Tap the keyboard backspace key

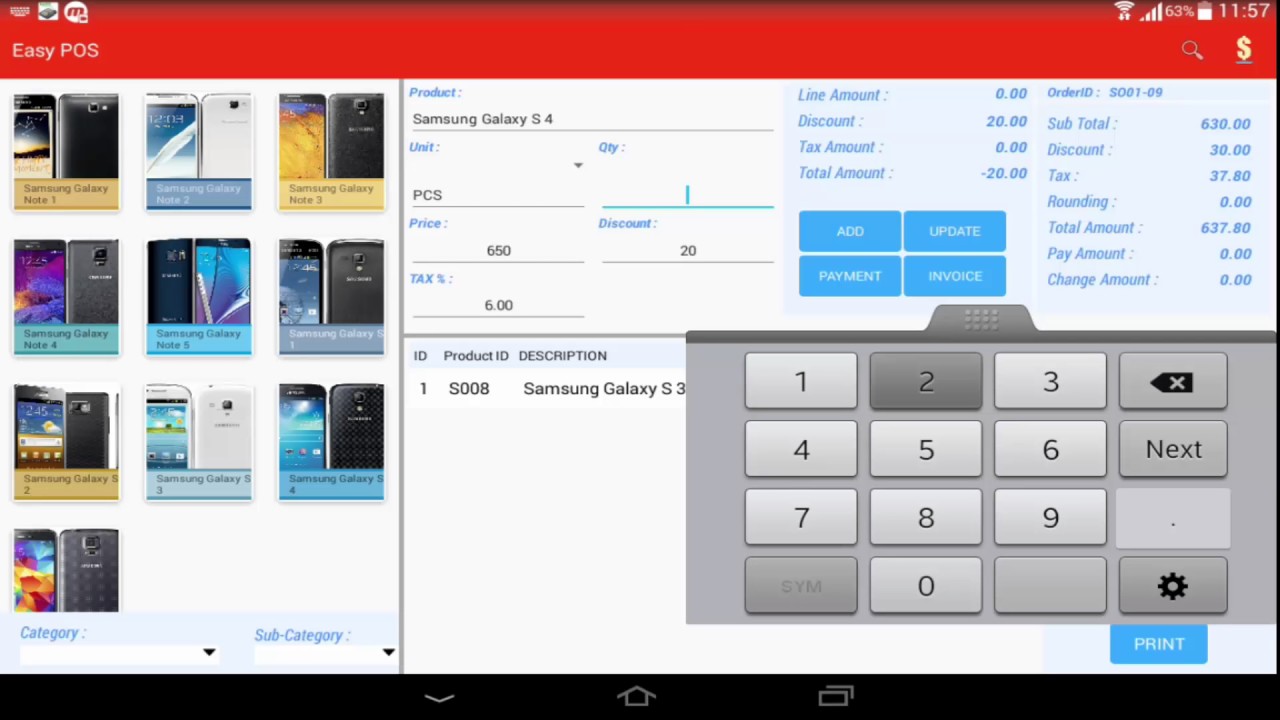[1173, 381]
